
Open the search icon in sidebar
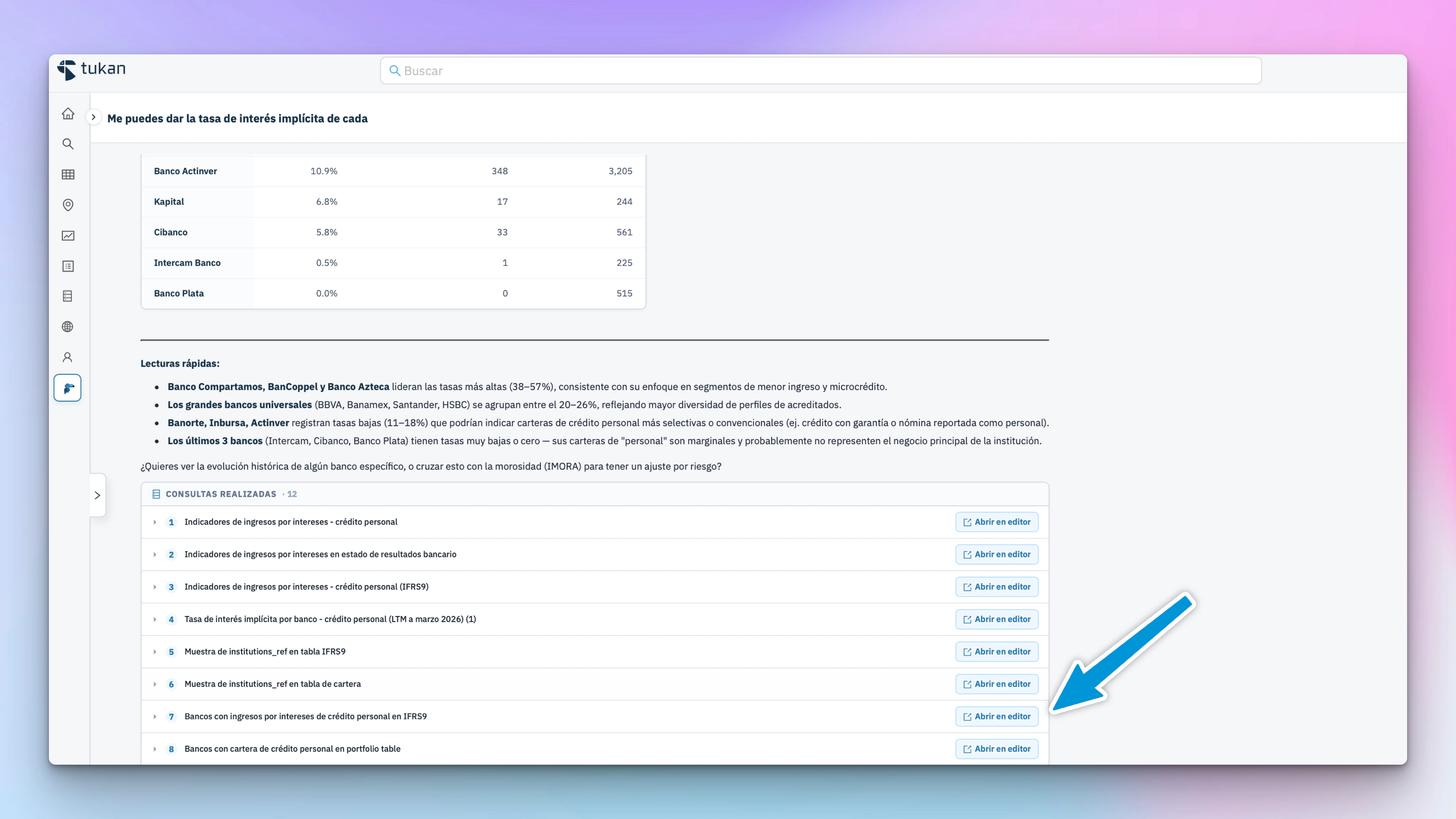pos(68,144)
